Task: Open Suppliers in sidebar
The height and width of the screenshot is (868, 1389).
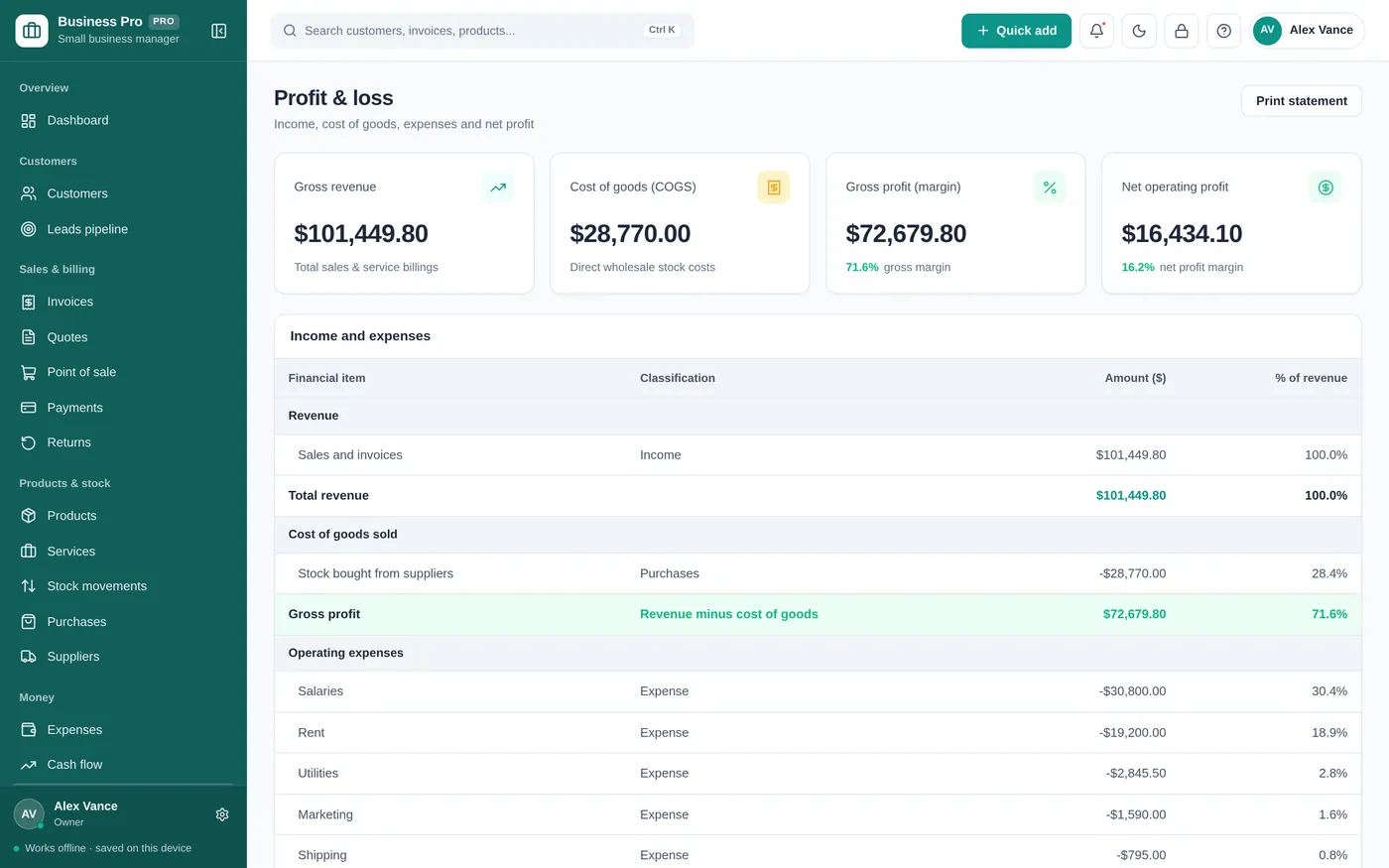Action: (123, 657)
